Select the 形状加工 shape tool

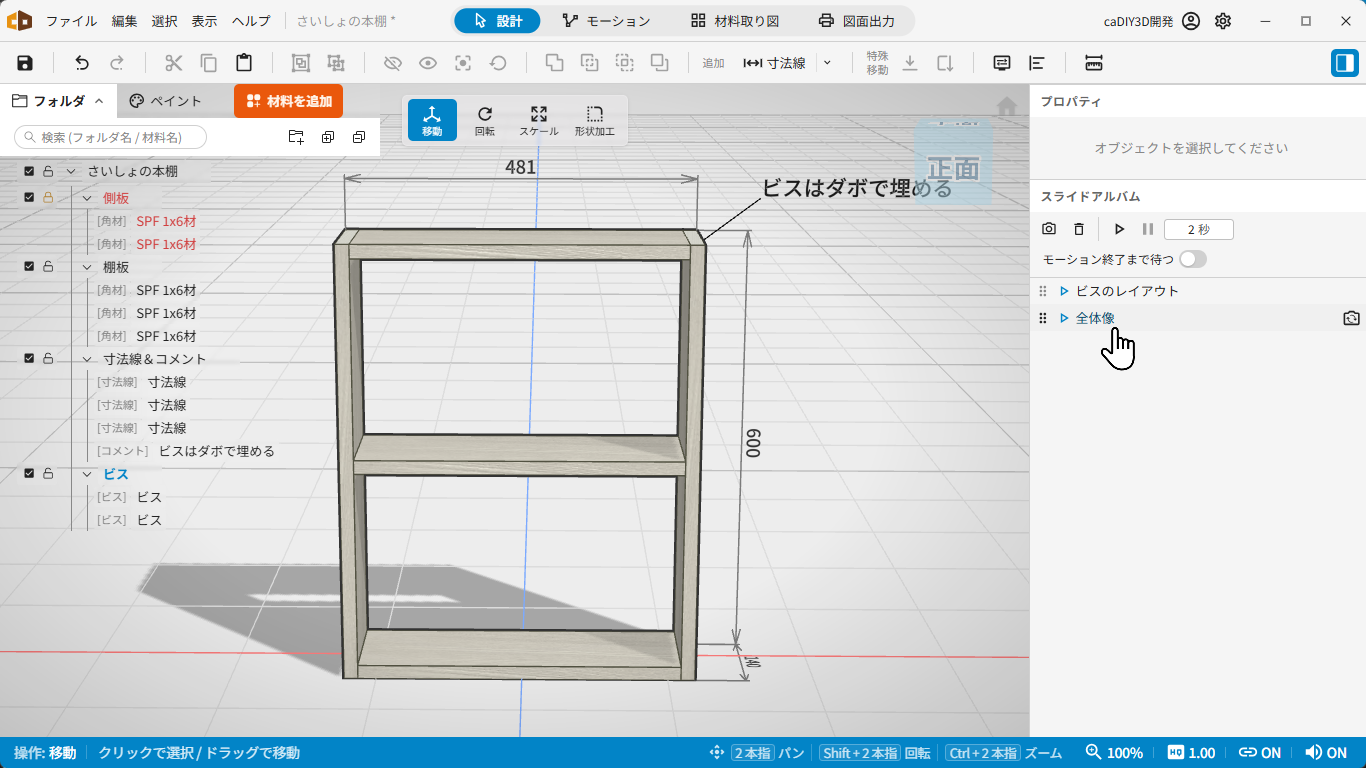pos(595,120)
